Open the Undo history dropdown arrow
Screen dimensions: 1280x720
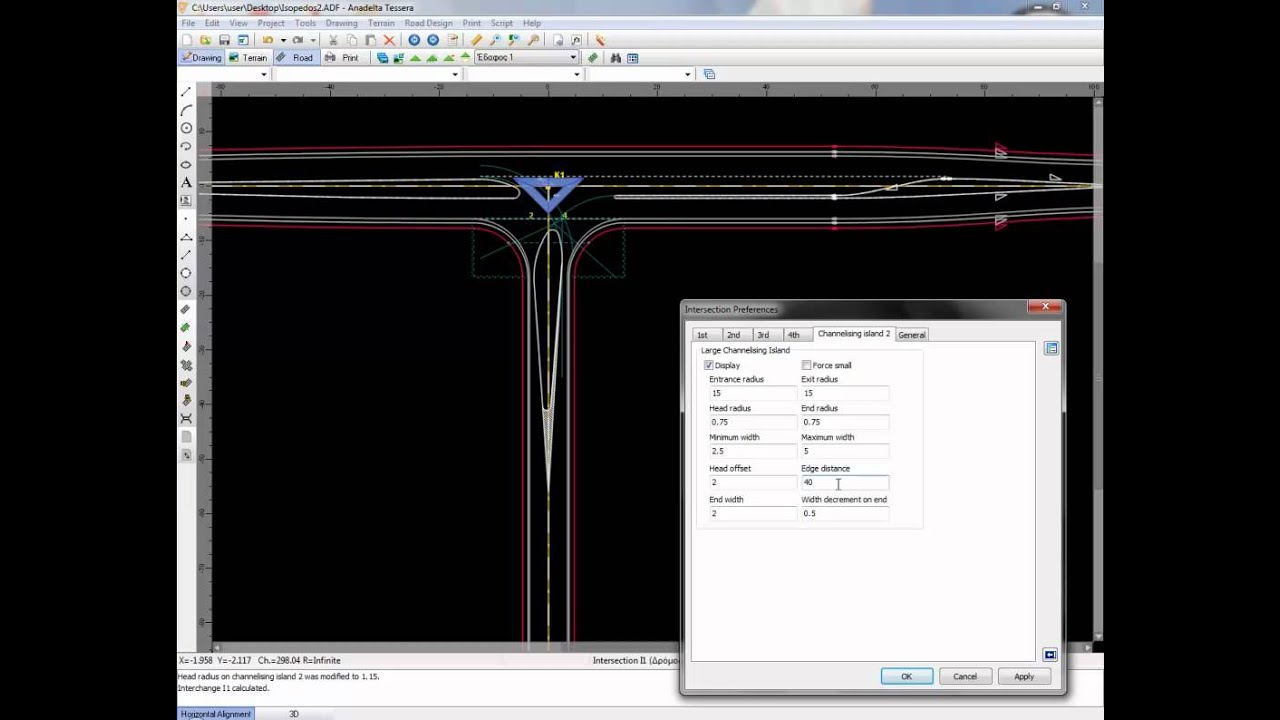point(283,40)
